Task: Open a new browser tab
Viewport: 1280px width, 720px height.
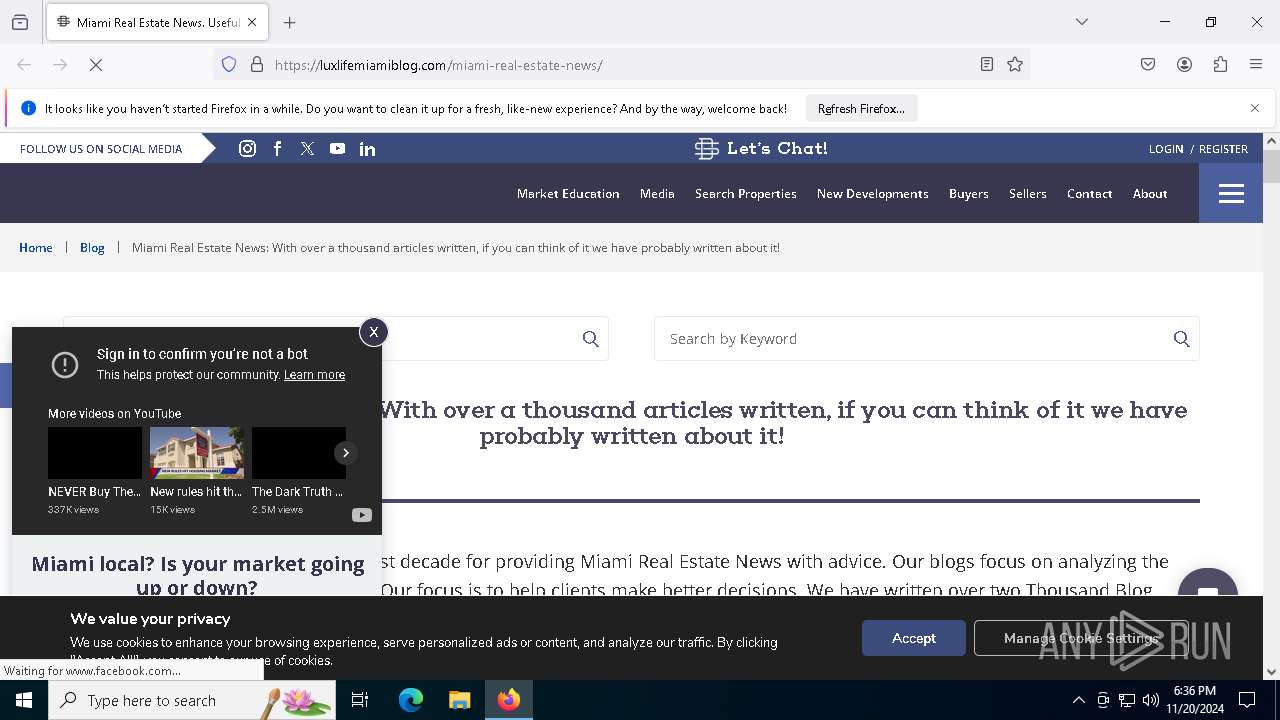Action: tap(290, 22)
